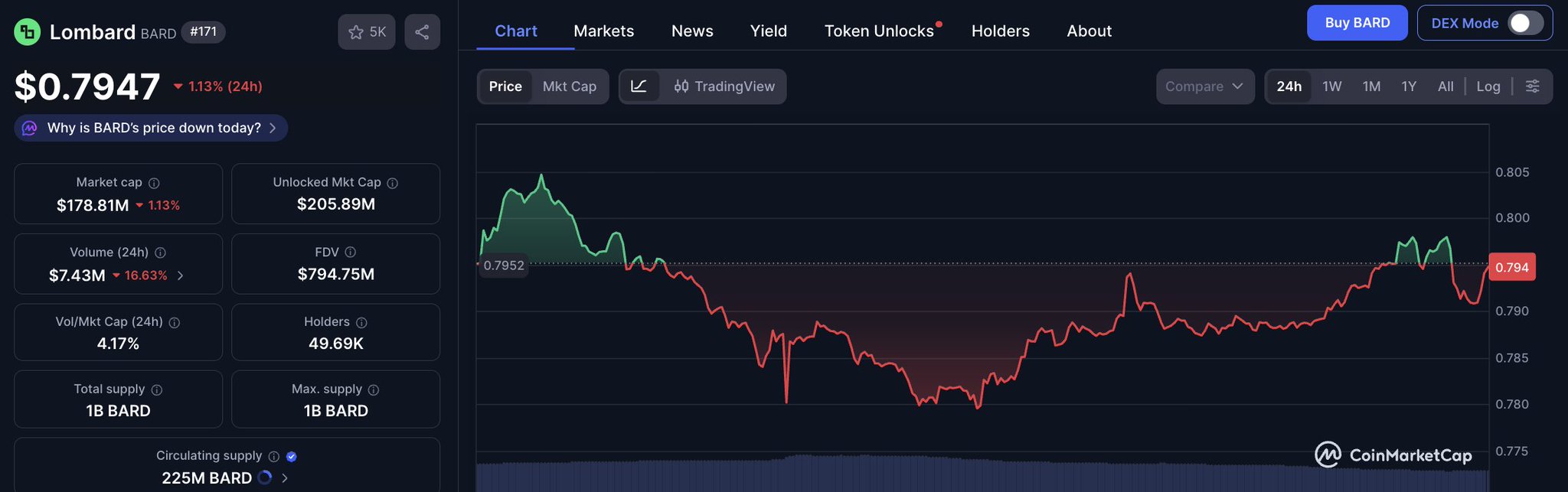1568x492 pixels.
Task: Select the line chart view icon
Action: 639,86
